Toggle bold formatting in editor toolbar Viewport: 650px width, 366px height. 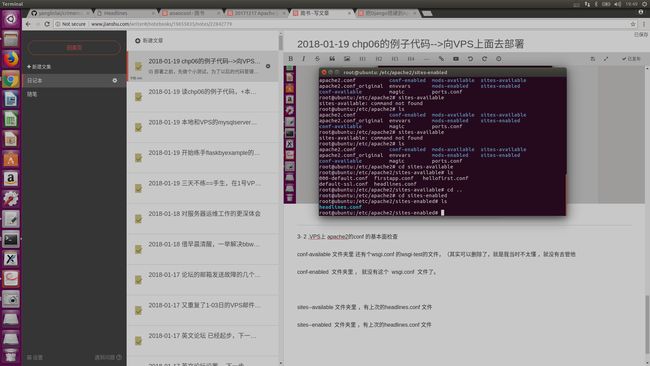click(291, 58)
